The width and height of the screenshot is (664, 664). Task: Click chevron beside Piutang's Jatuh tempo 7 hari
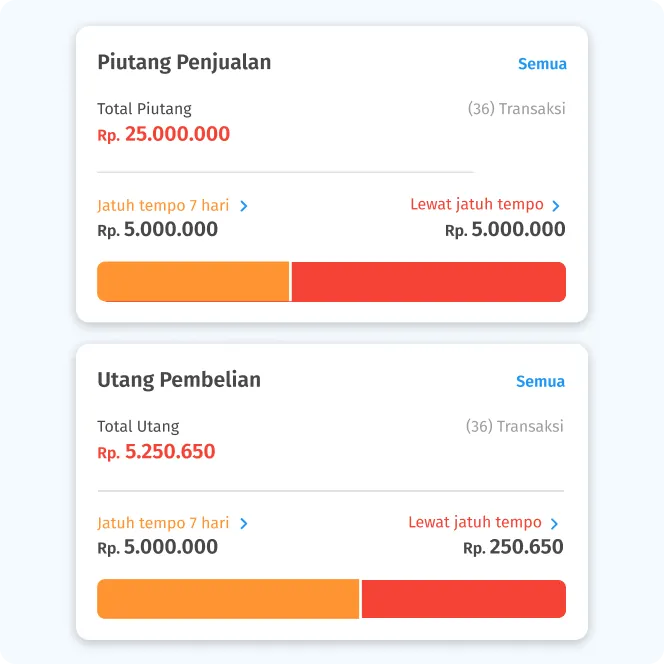(x=244, y=206)
